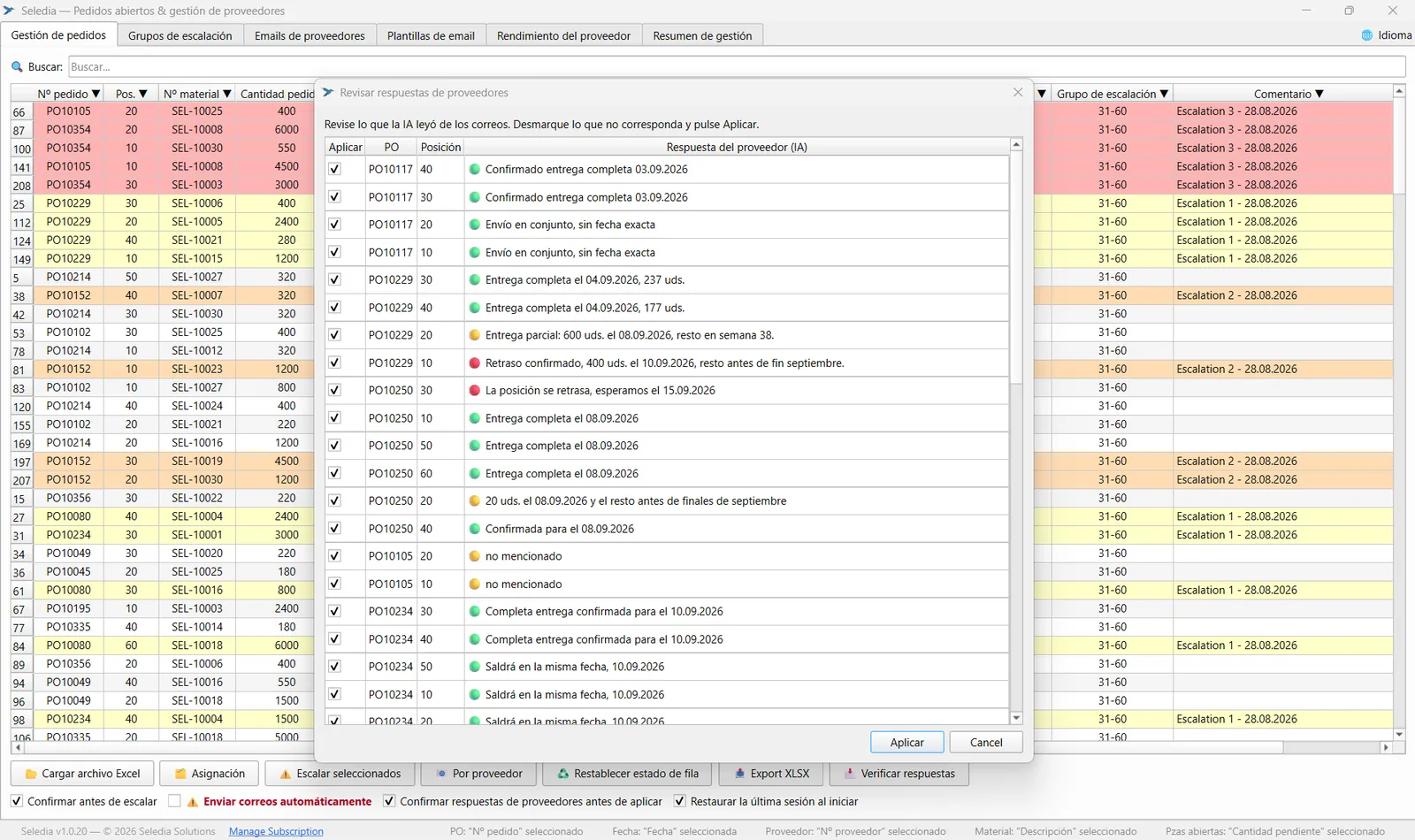Click the globe Idioma language icon
This screenshot has height=840, width=1415.
tap(1367, 35)
